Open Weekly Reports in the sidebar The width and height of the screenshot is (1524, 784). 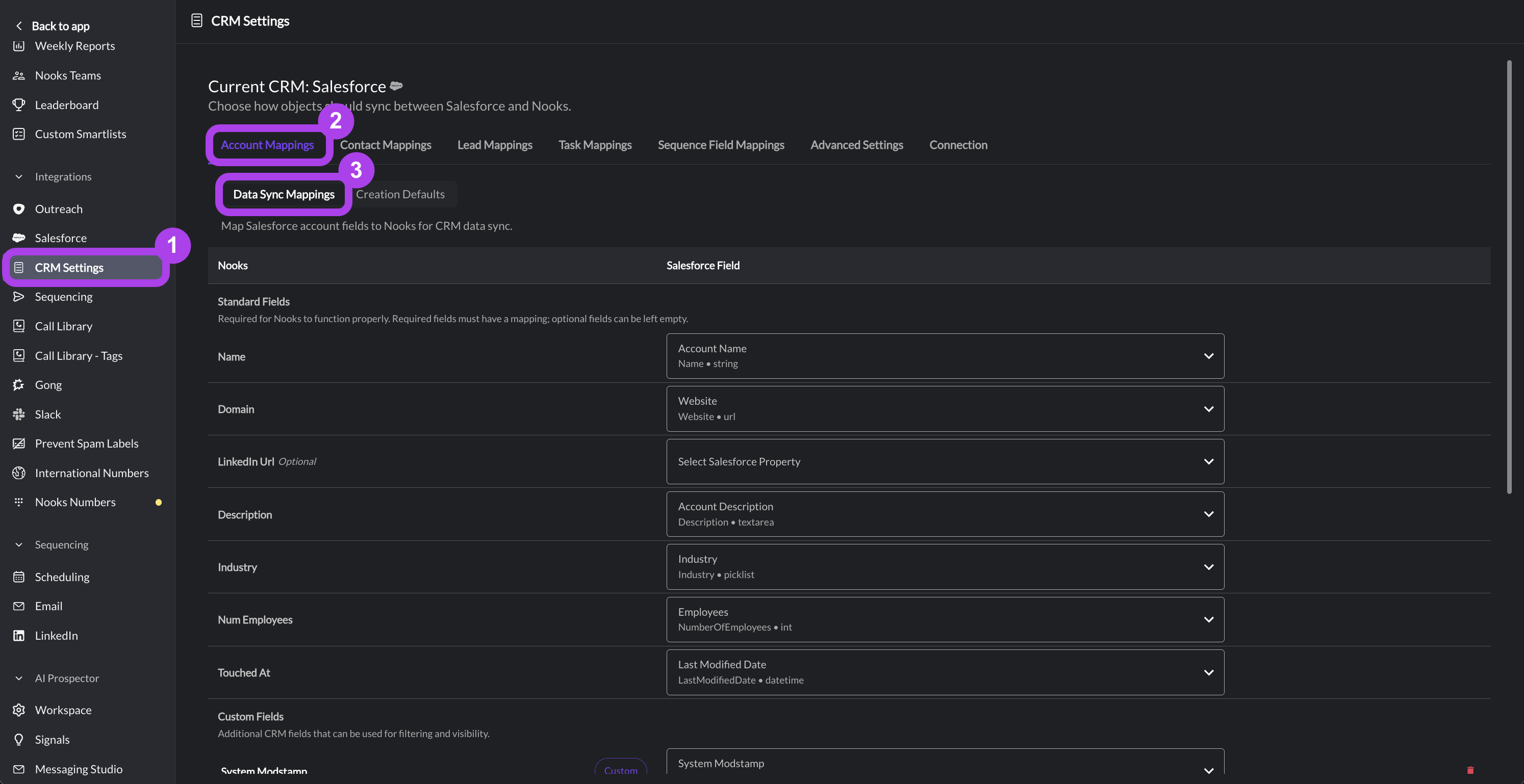pyautogui.click(x=75, y=46)
